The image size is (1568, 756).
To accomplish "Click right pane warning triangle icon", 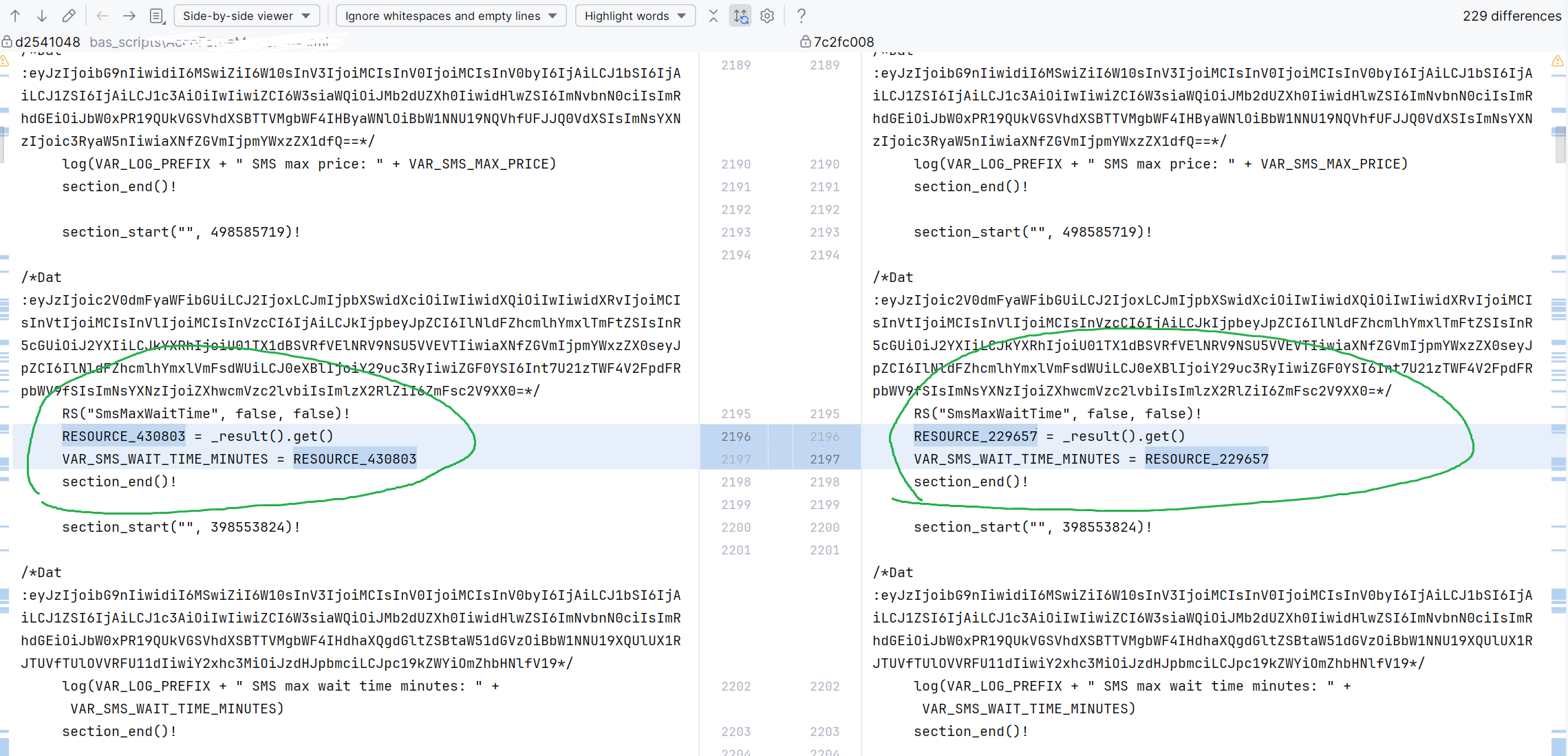I will coord(1558,61).
